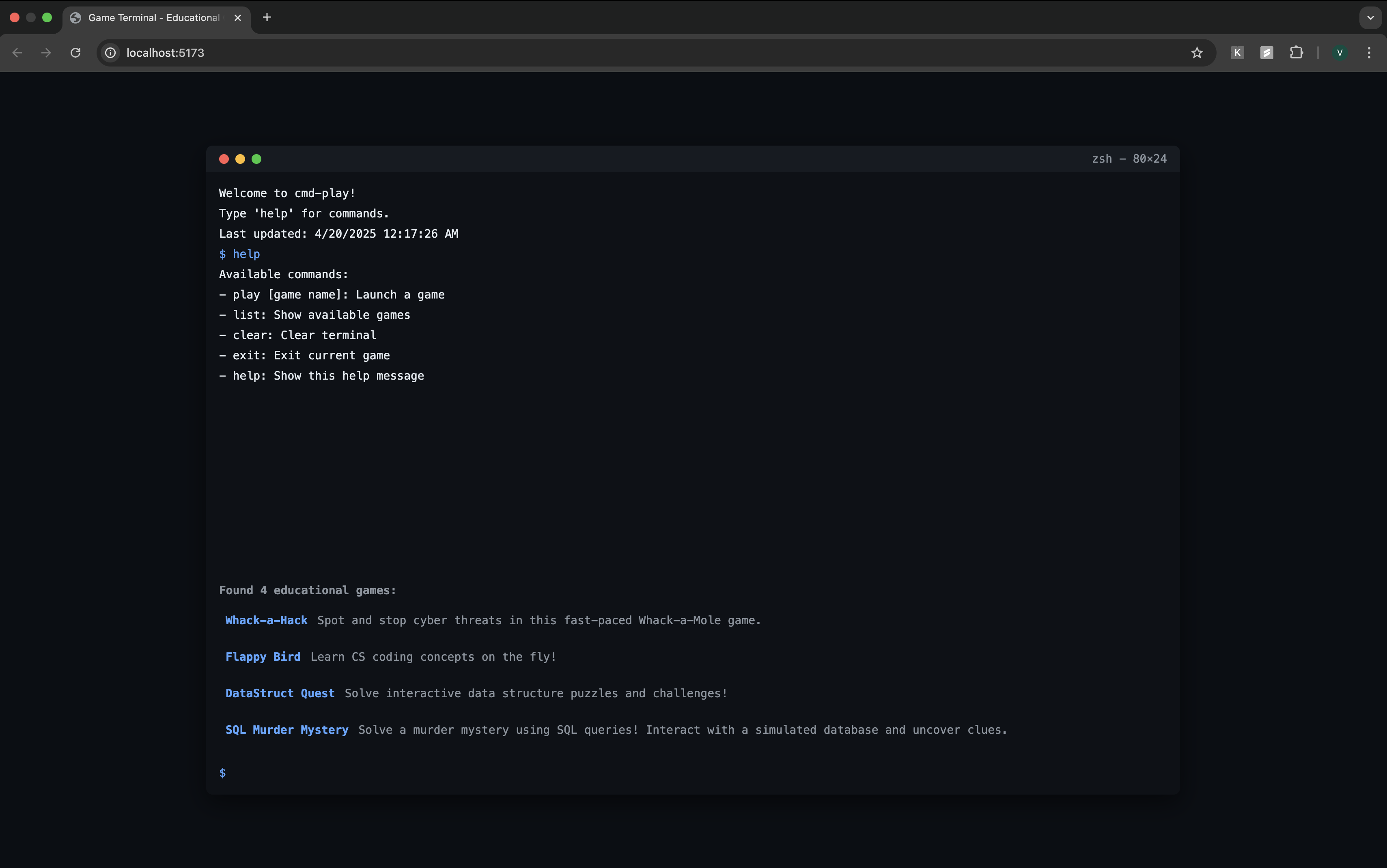
Task: Launch the Whack-a-Hack game link
Action: coord(266,620)
